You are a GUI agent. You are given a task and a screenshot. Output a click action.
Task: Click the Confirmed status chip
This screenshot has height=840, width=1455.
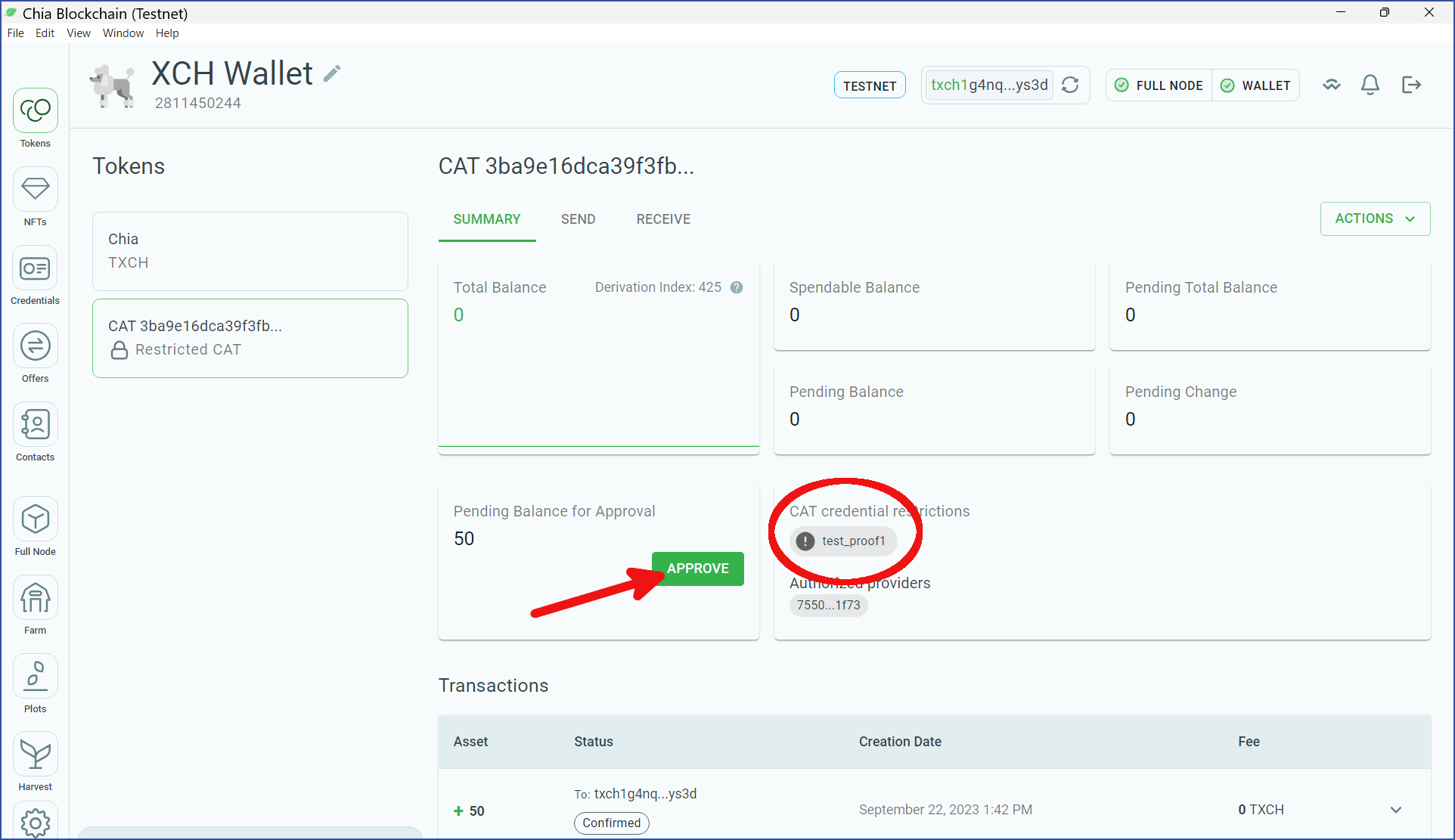pyautogui.click(x=612, y=823)
